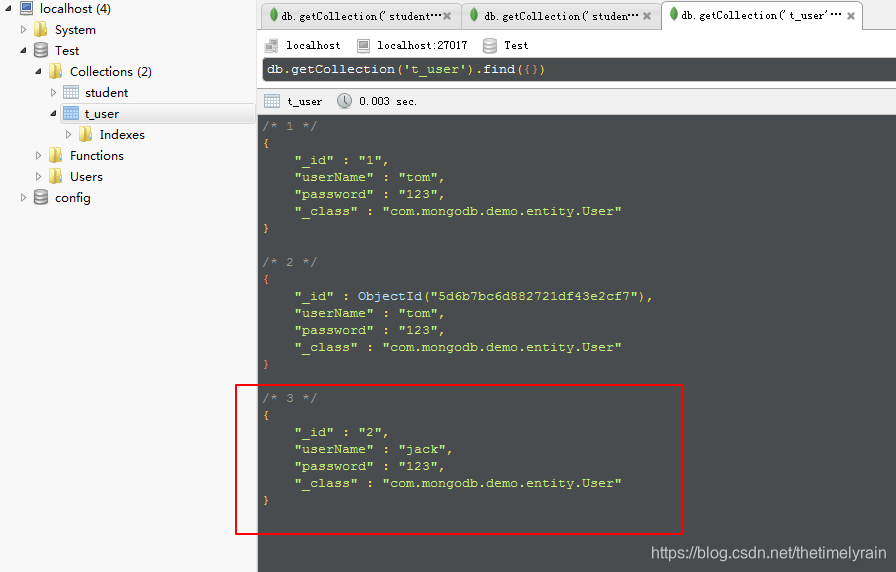The image size is (896, 572).
Task: Collapse the localhost (4) connection node
Action: 9,9
